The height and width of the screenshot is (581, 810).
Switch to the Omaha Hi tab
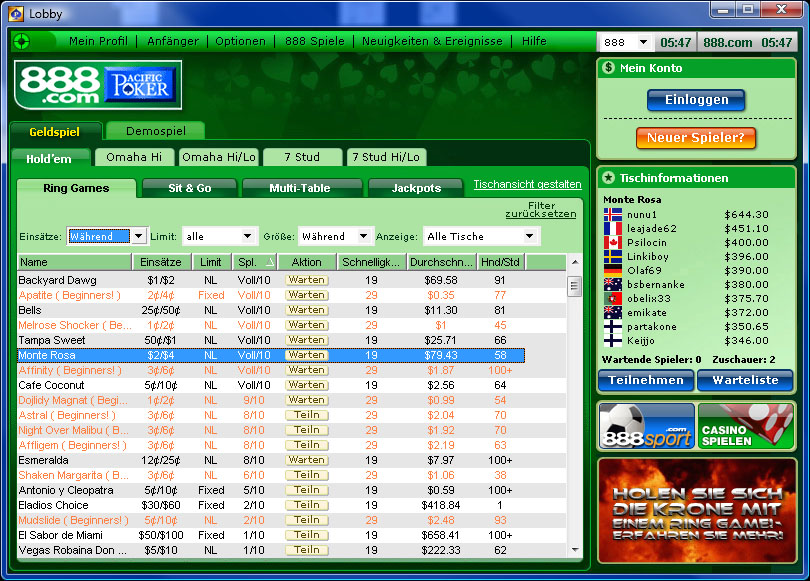[x=134, y=157]
